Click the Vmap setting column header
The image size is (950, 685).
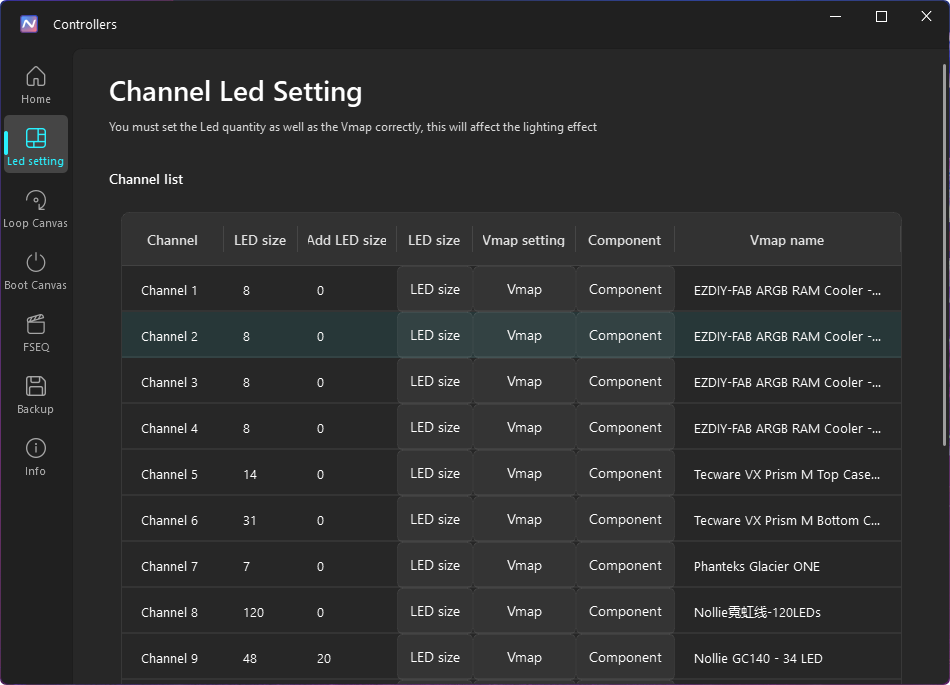tap(523, 240)
